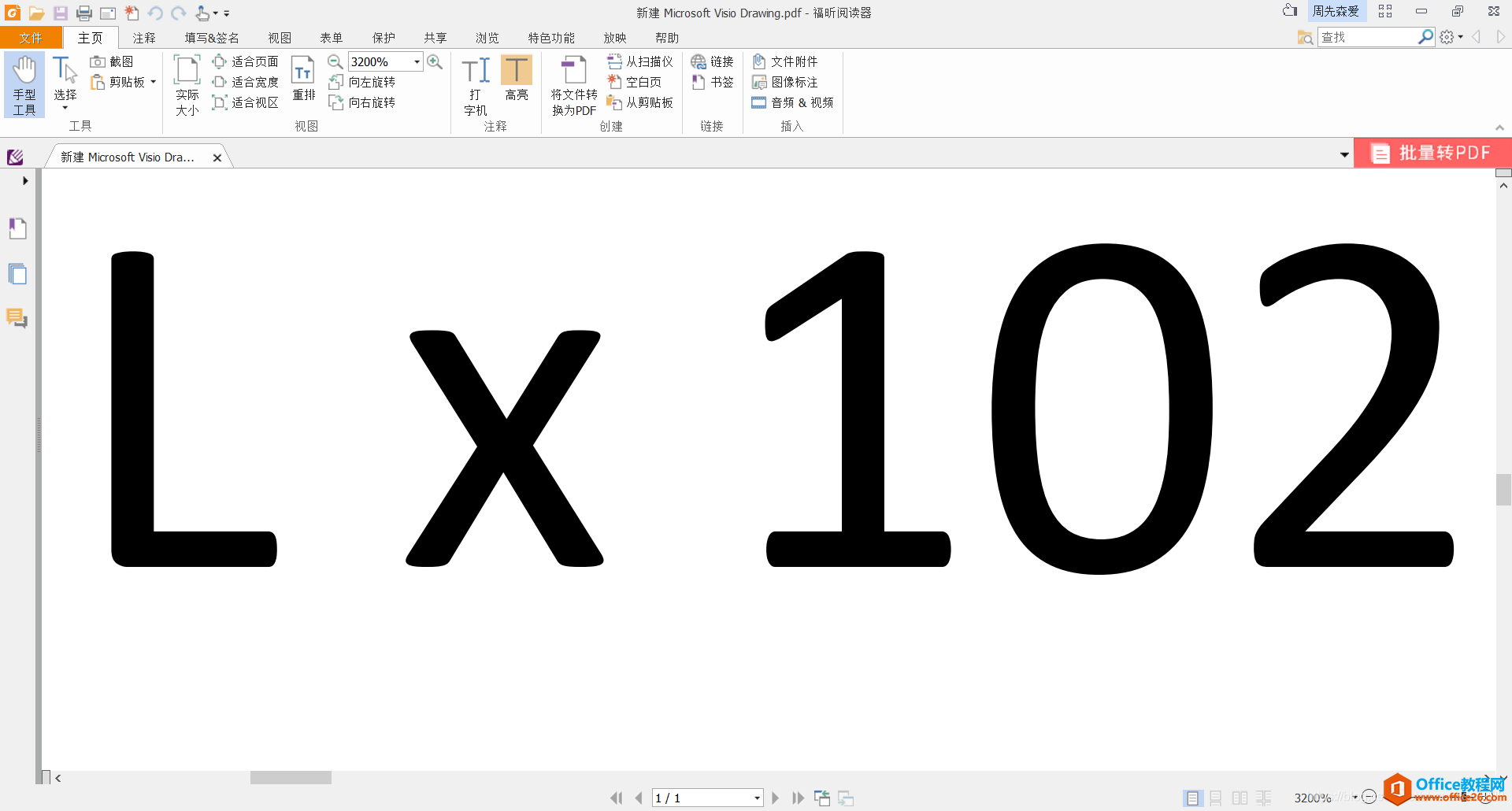
Task: Create a blank page (空白页)
Action: point(635,82)
